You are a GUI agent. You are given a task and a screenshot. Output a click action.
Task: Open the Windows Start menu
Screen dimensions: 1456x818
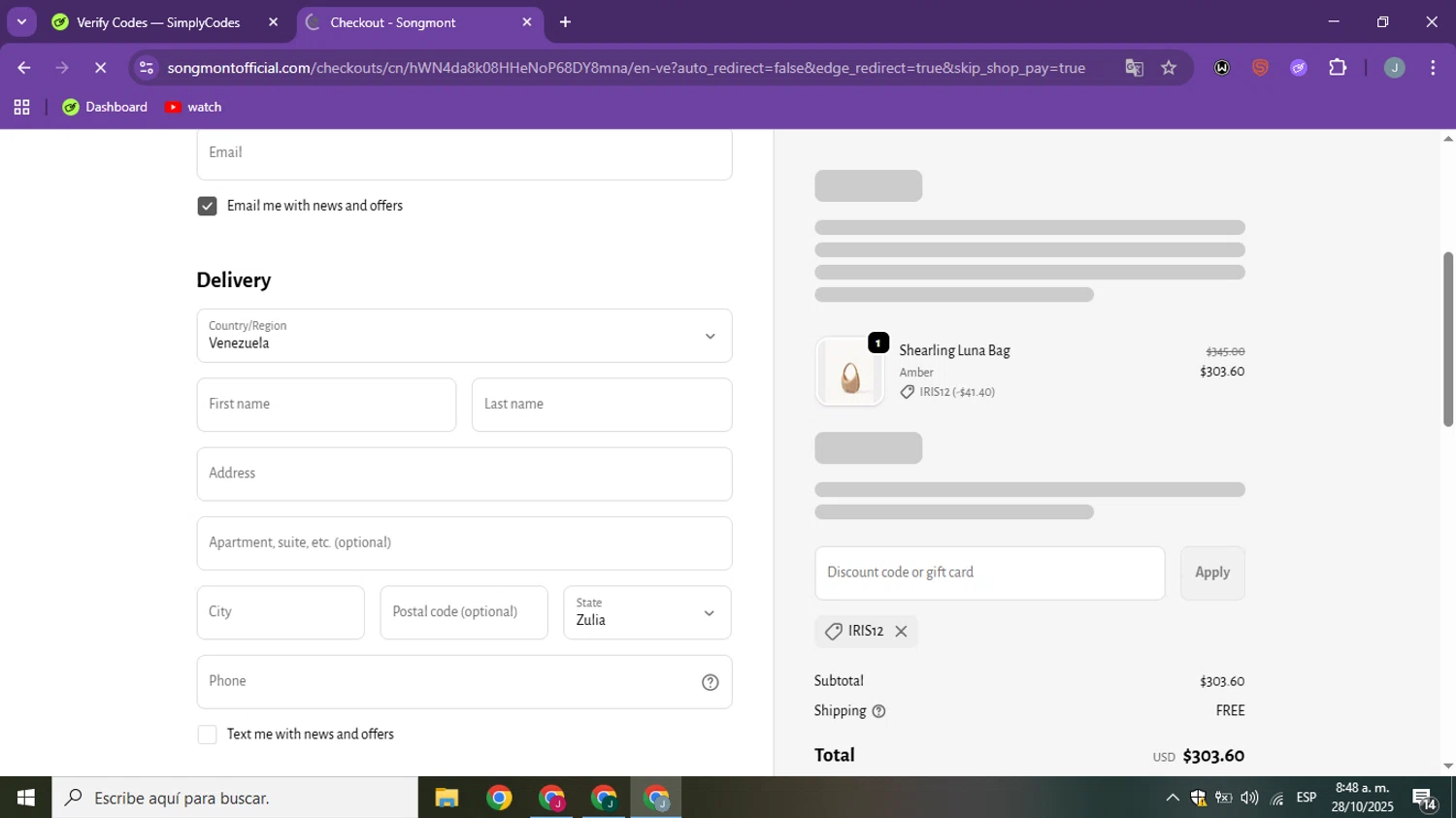coord(26,798)
